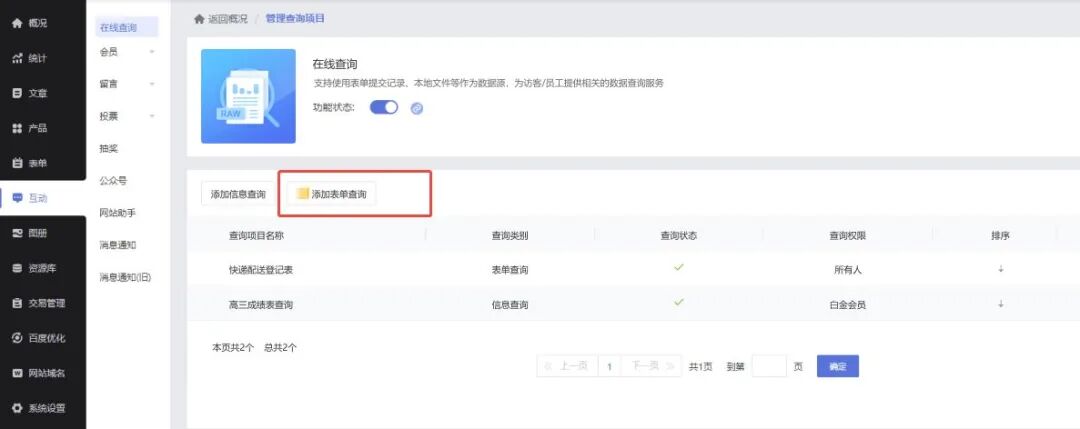Click the 查询项目名称 column header
The image size is (1080, 429).
(256, 236)
